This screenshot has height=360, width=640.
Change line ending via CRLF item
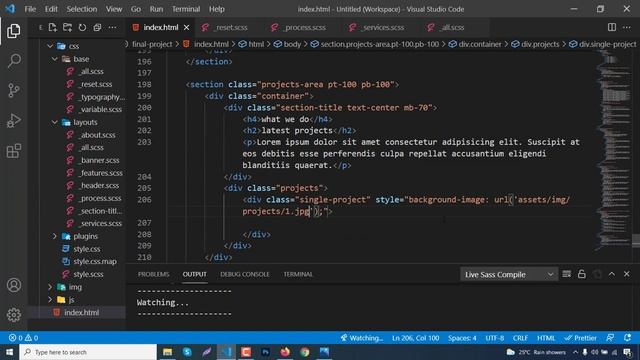click(520, 338)
